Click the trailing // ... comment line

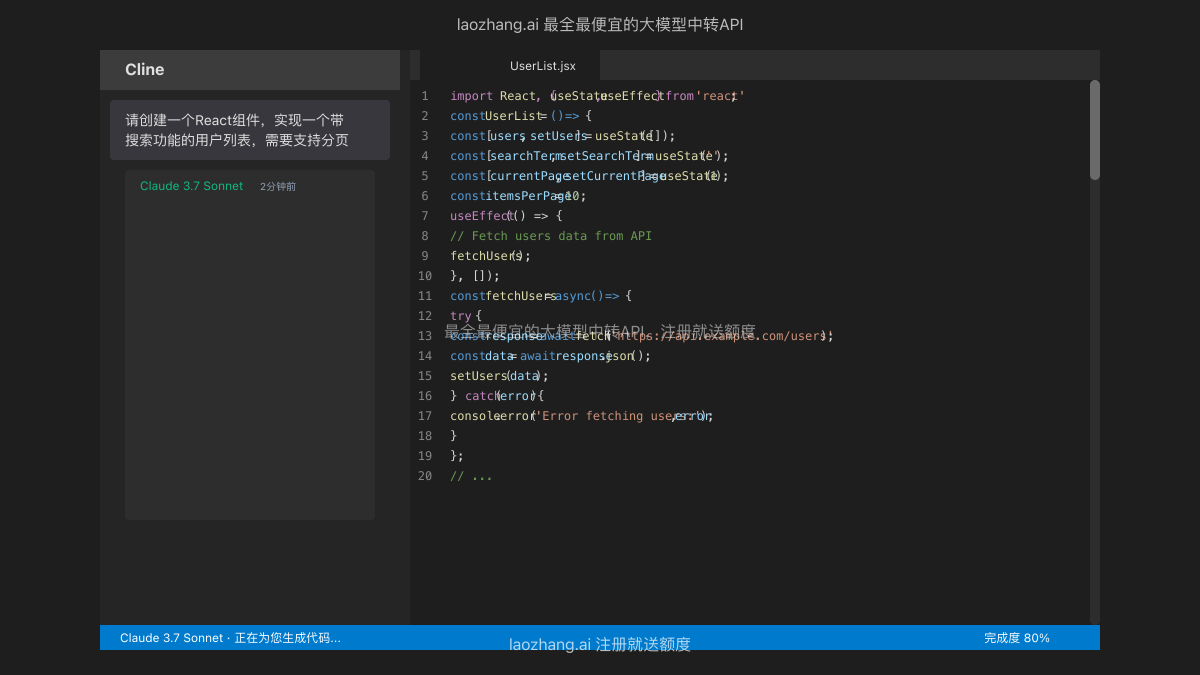coord(471,476)
